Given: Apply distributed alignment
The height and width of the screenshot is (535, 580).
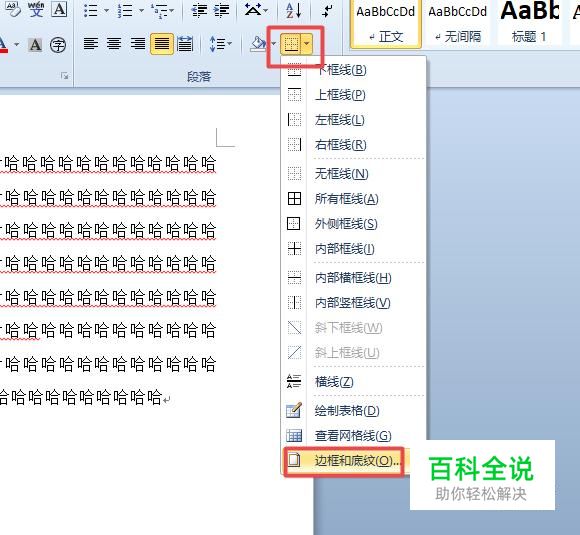Looking at the screenshot, I should click(185, 44).
